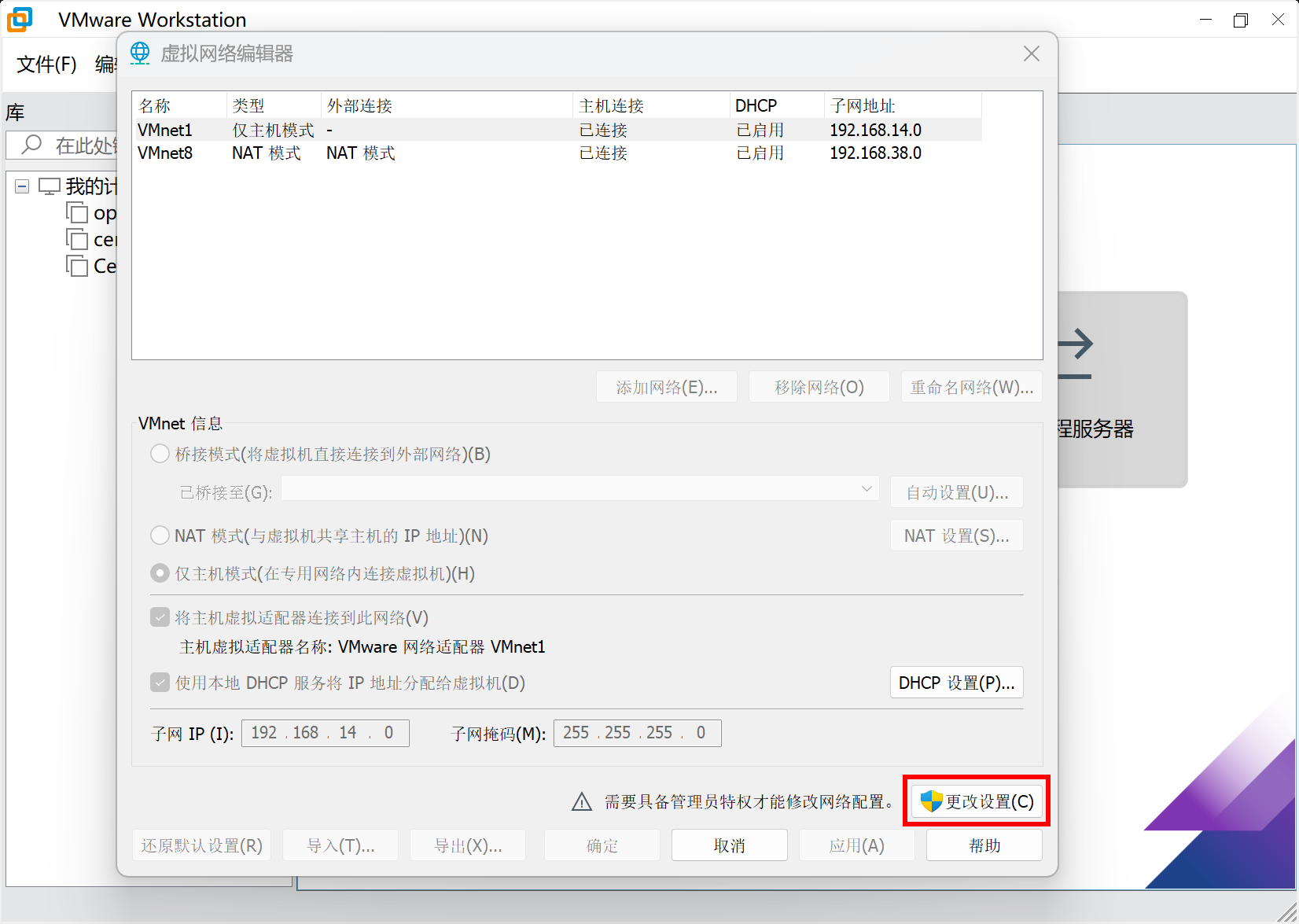Click the 子网掩码 input field
This screenshot has height=924, width=1299.
tap(638, 733)
